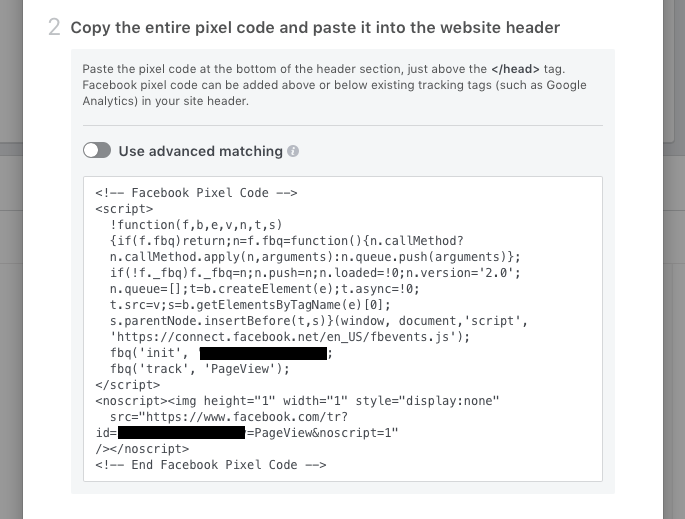Click the !function(f,b,e,v,n,t,s) code line
The width and height of the screenshot is (685, 519).
(196, 225)
